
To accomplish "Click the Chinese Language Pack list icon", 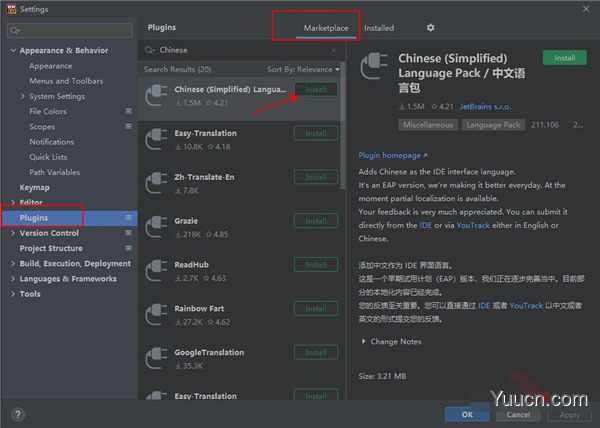I will pos(157,95).
